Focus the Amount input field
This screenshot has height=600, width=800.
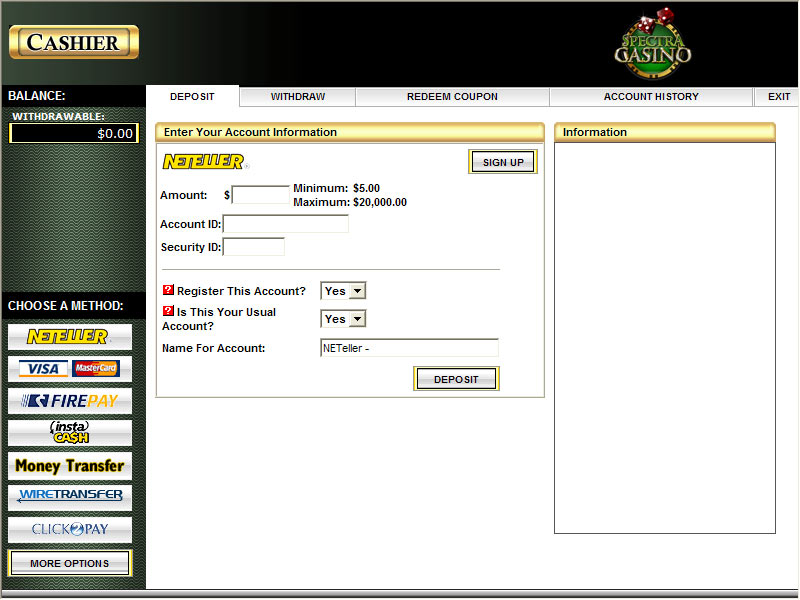[260, 195]
